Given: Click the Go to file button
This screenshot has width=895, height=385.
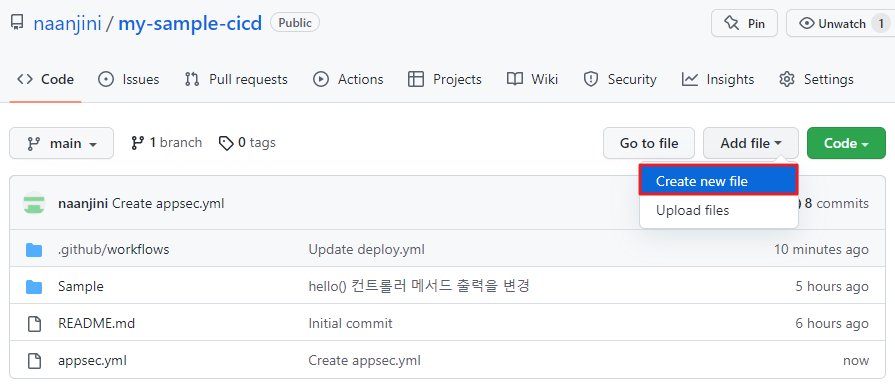Looking at the screenshot, I should pos(649,143).
